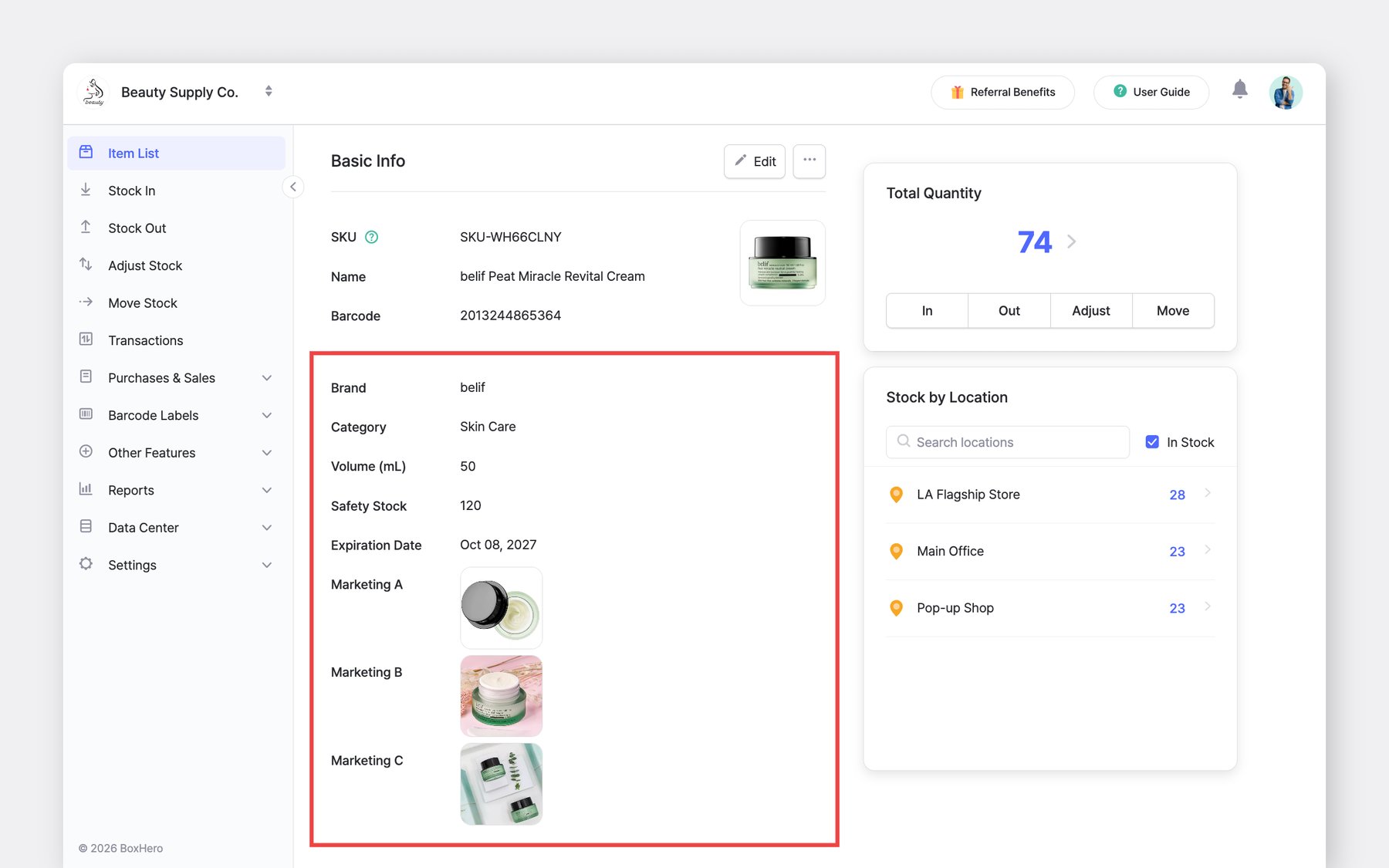
Task: Click the notification bell icon
Action: point(1239,90)
